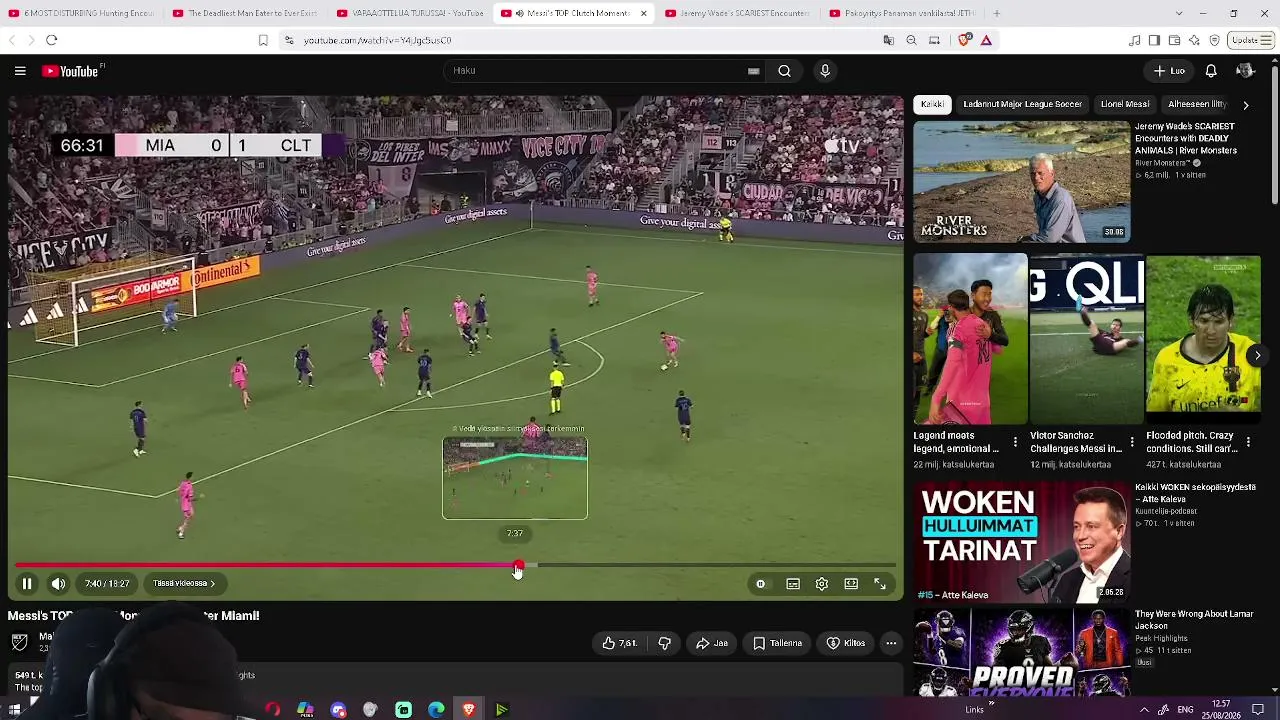Open the YouTube guide hamburger menu
Image resolution: width=1280 pixels, height=720 pixels.
tap(20, 71)
